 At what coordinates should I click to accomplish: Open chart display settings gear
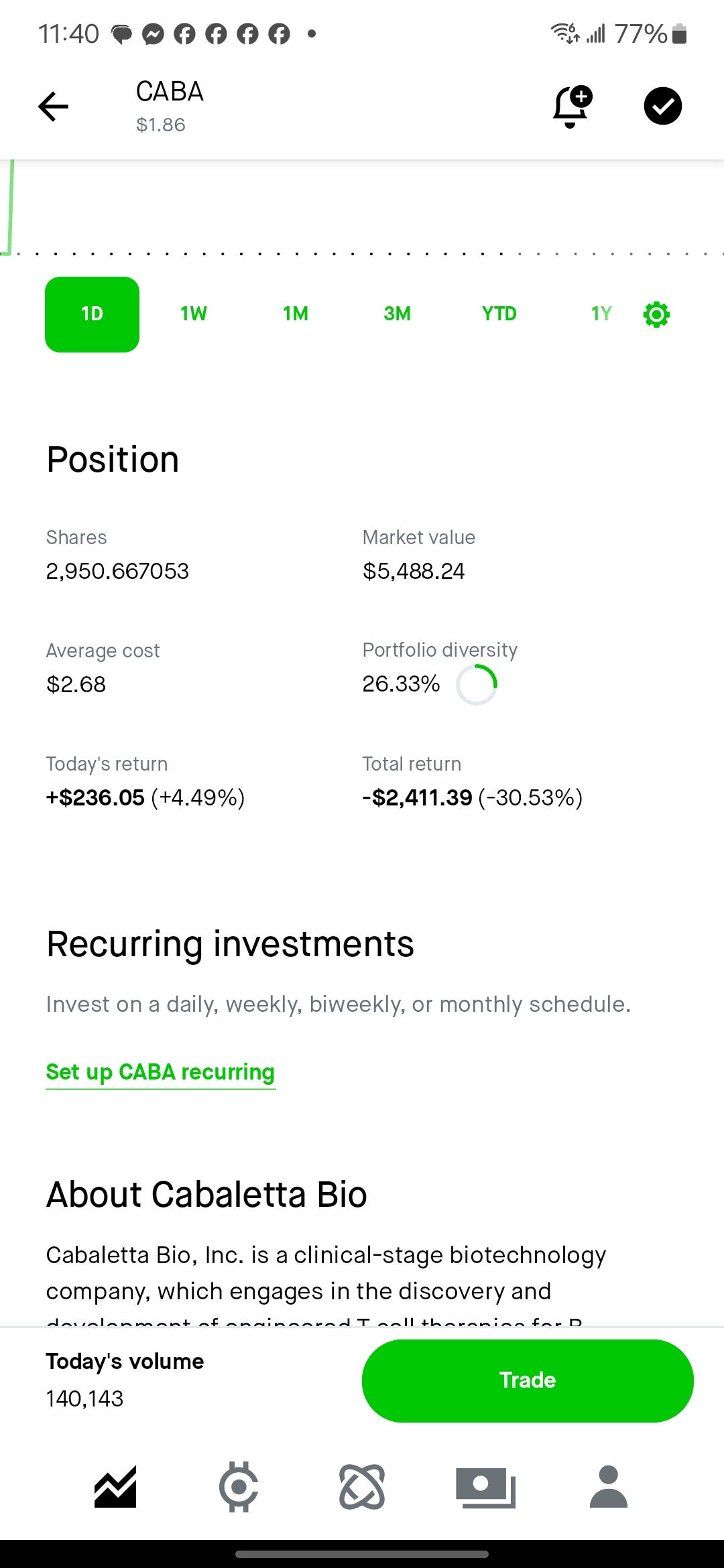[x=656, y=314]
